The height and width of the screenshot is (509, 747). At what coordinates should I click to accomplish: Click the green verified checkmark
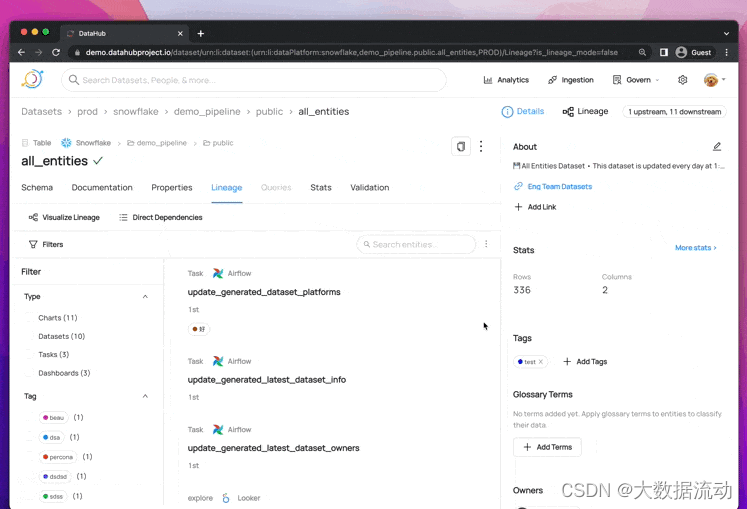coord(98,161)
